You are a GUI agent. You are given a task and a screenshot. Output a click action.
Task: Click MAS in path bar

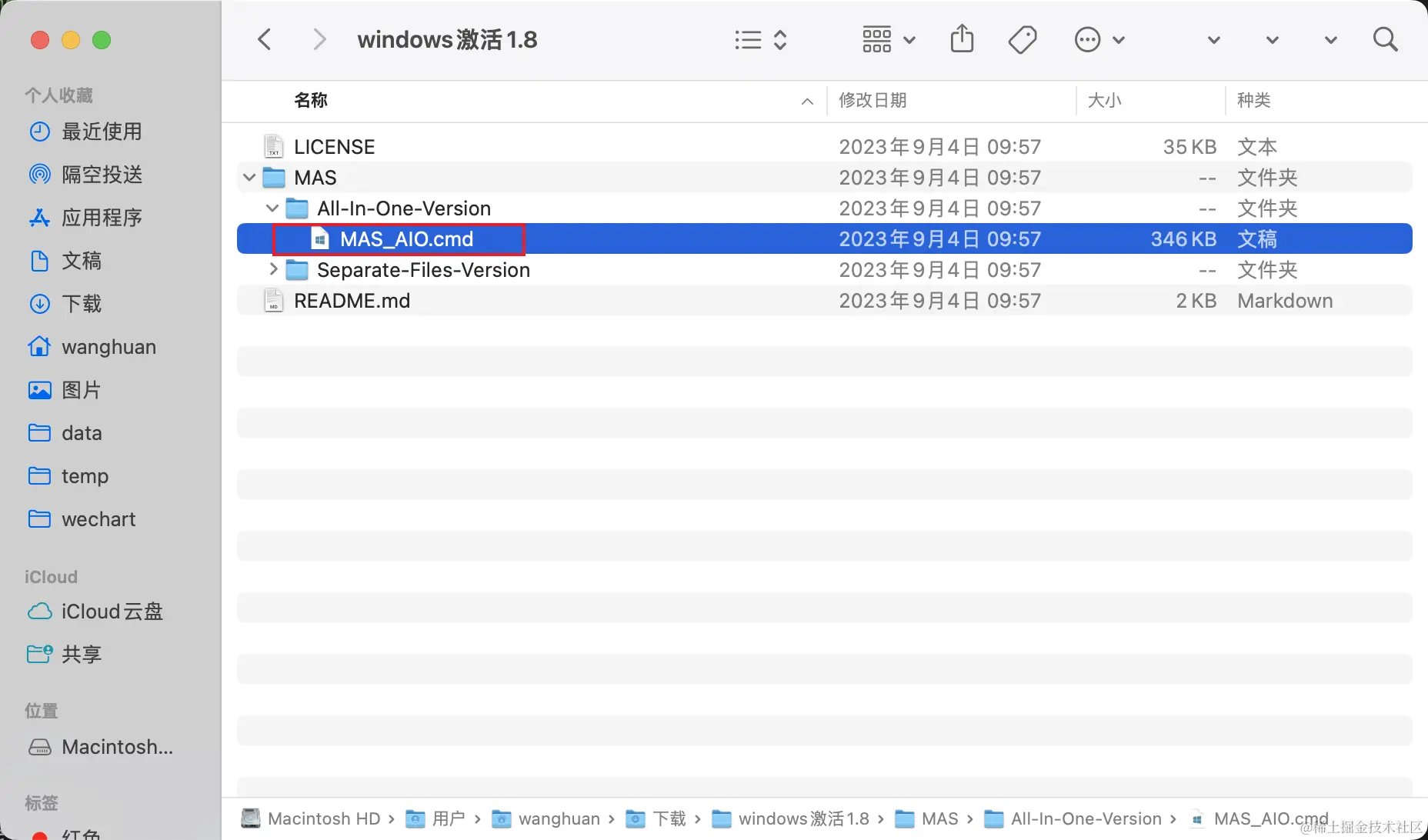click(940, 818)
